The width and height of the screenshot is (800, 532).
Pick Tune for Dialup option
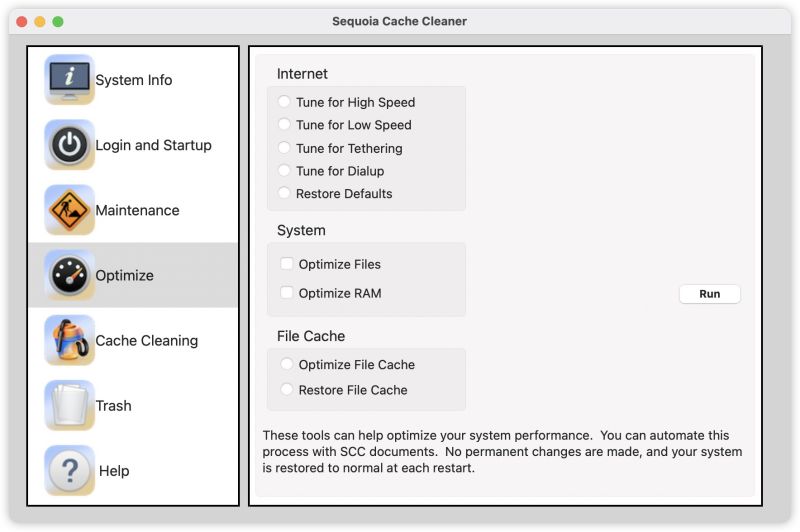tap(285, 171)
